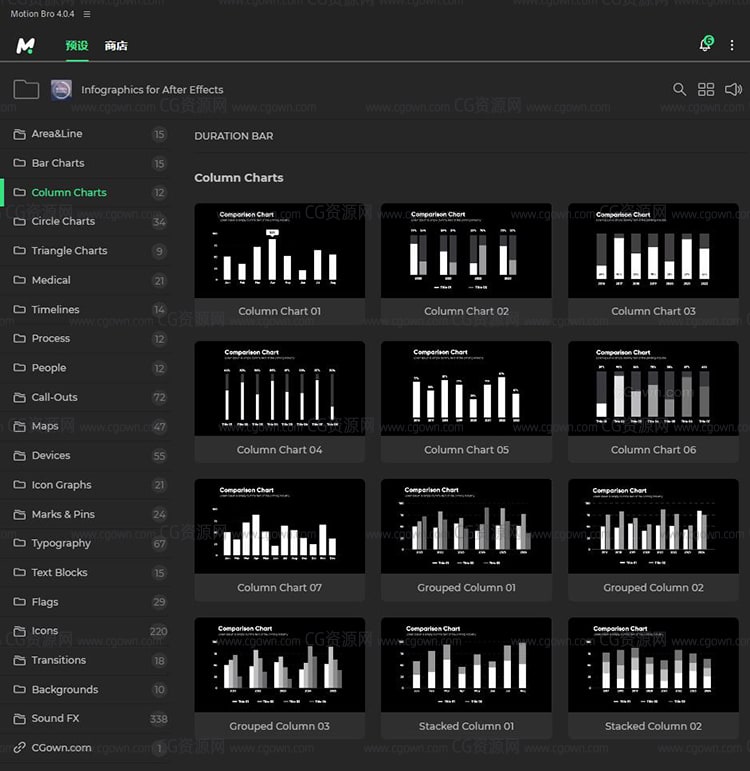The image size is (750, 771).
Task: Open the search magnifier icon
Action: tap(679, 89)
